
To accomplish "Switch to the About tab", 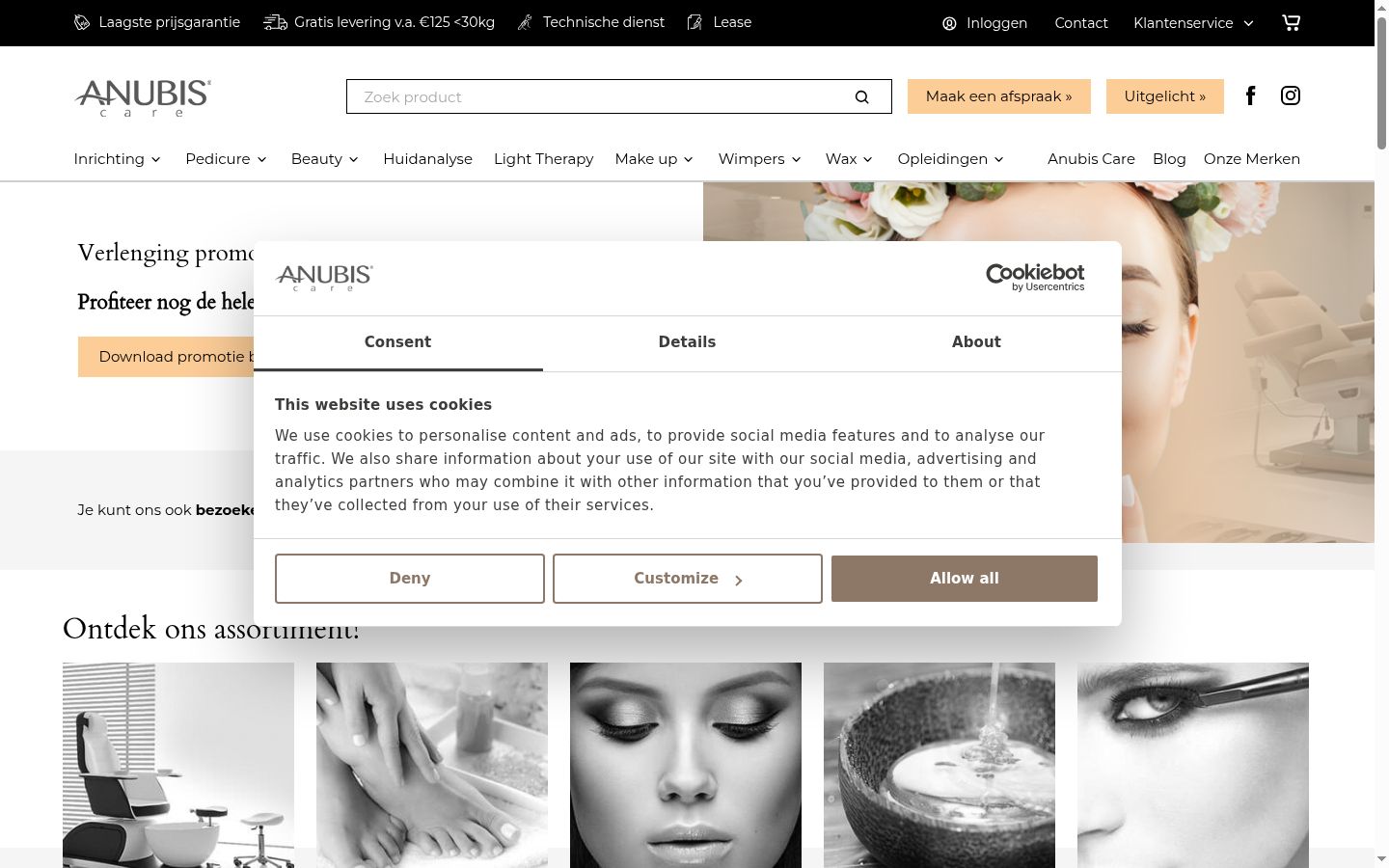I will tap(976, 342).
